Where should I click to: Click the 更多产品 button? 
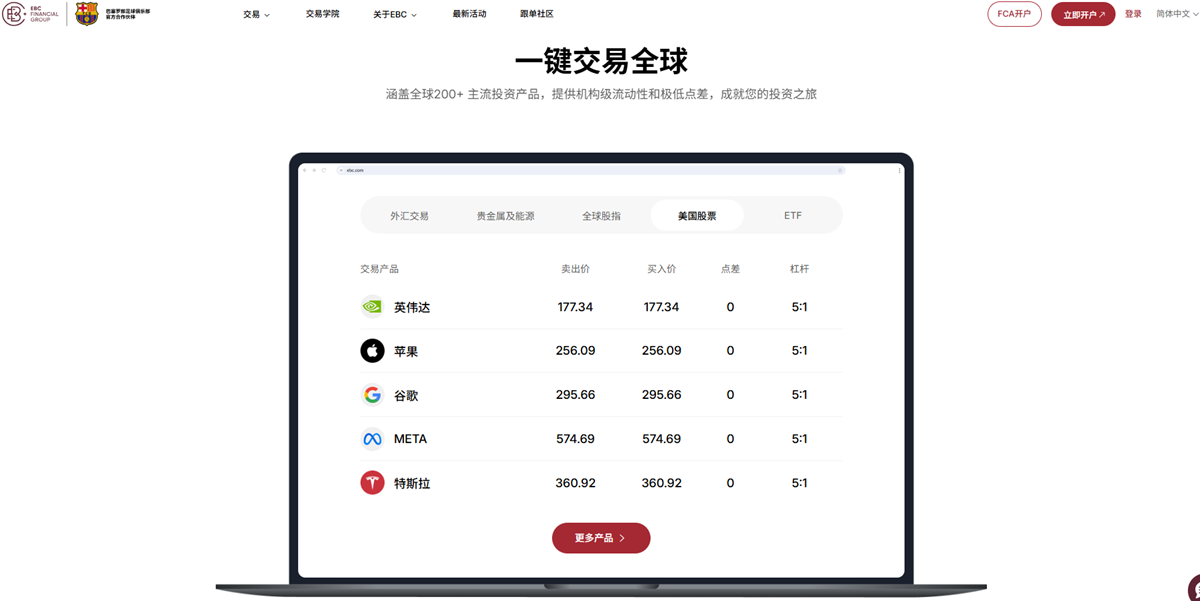601,537
